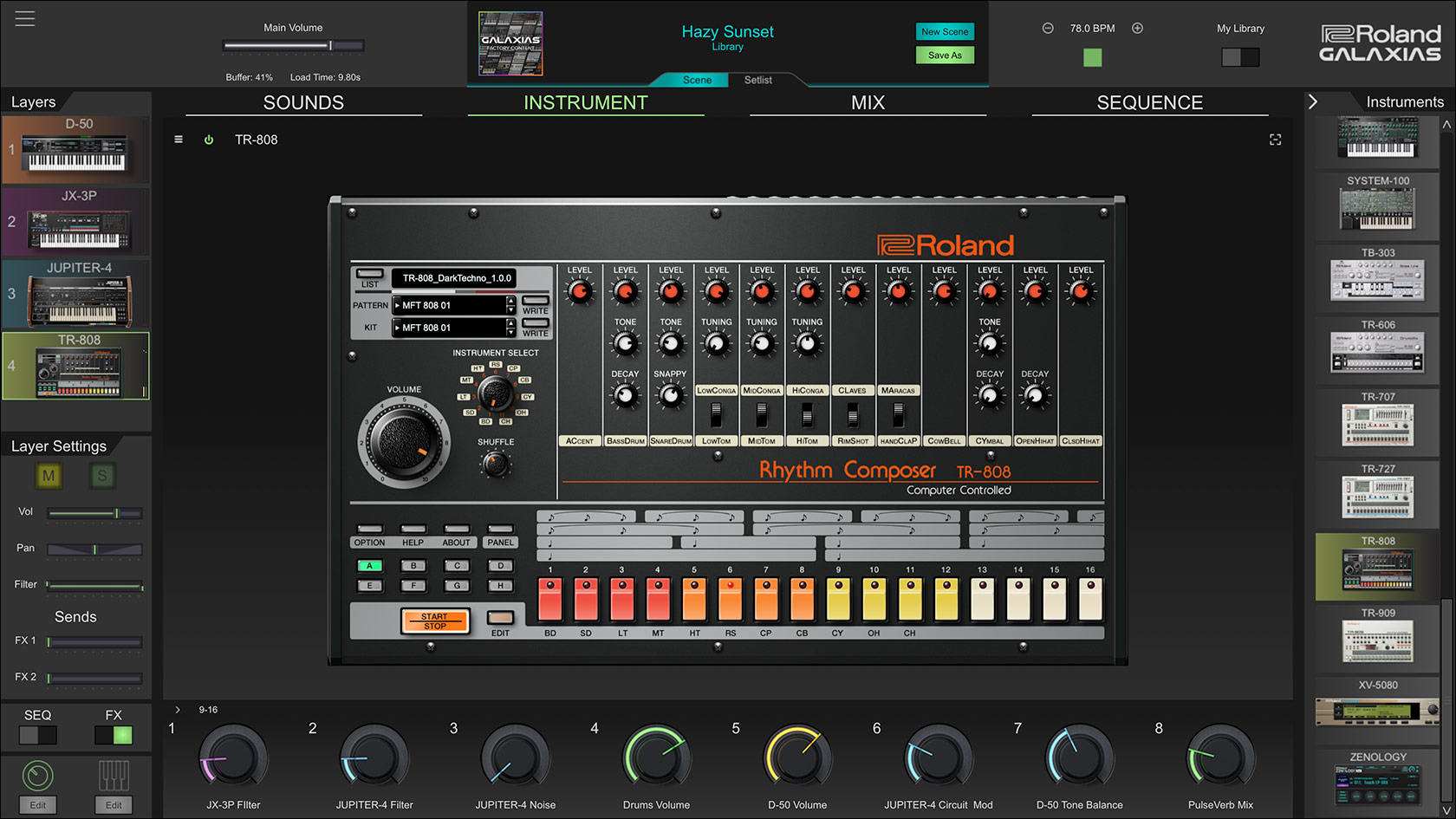1456x819 pixels.
Task: Choose ZENOLOGY from Instruments browser
Action: pos(1378,780)
